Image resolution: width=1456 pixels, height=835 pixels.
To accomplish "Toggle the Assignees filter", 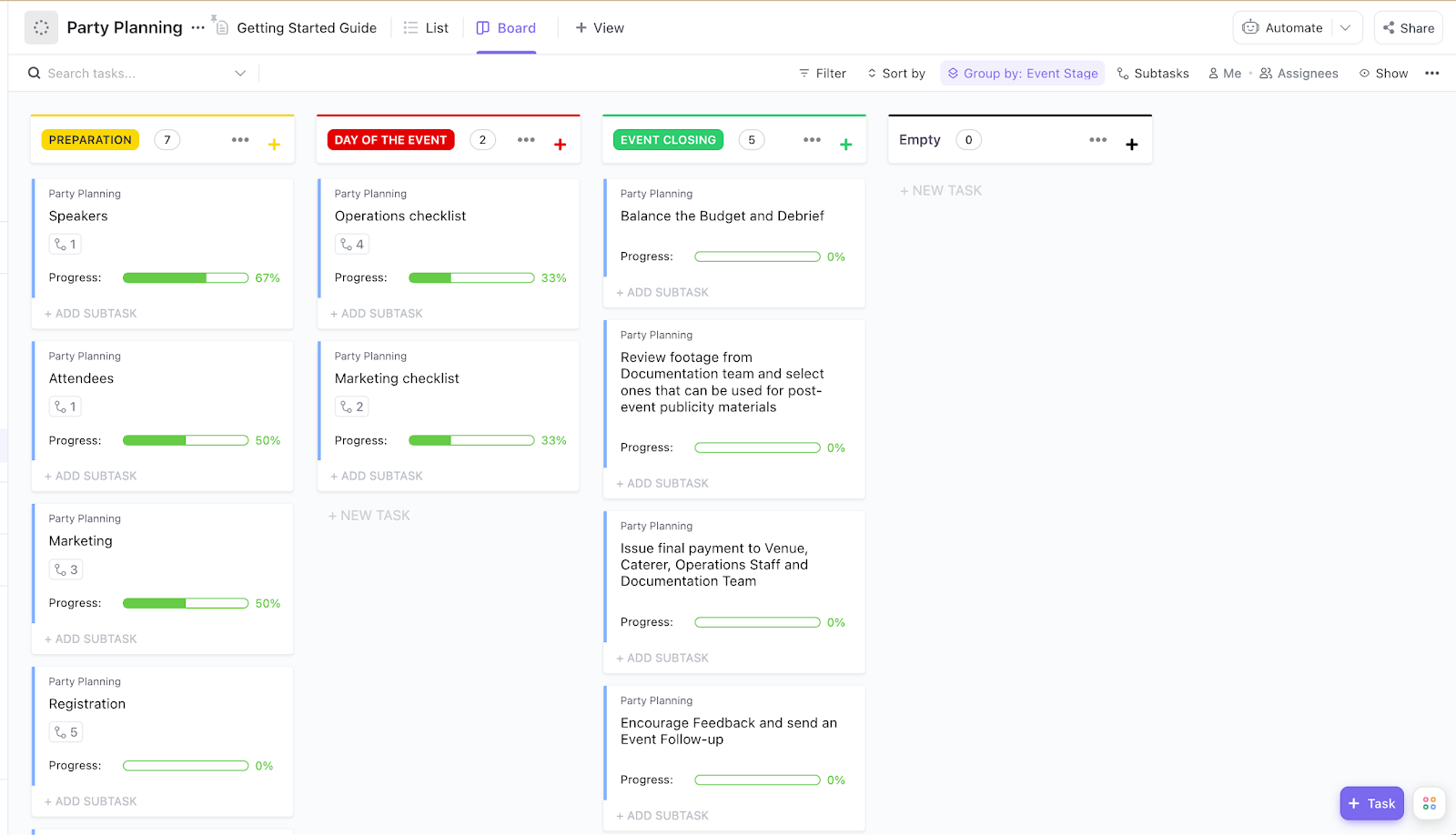I will (1299, 74).
